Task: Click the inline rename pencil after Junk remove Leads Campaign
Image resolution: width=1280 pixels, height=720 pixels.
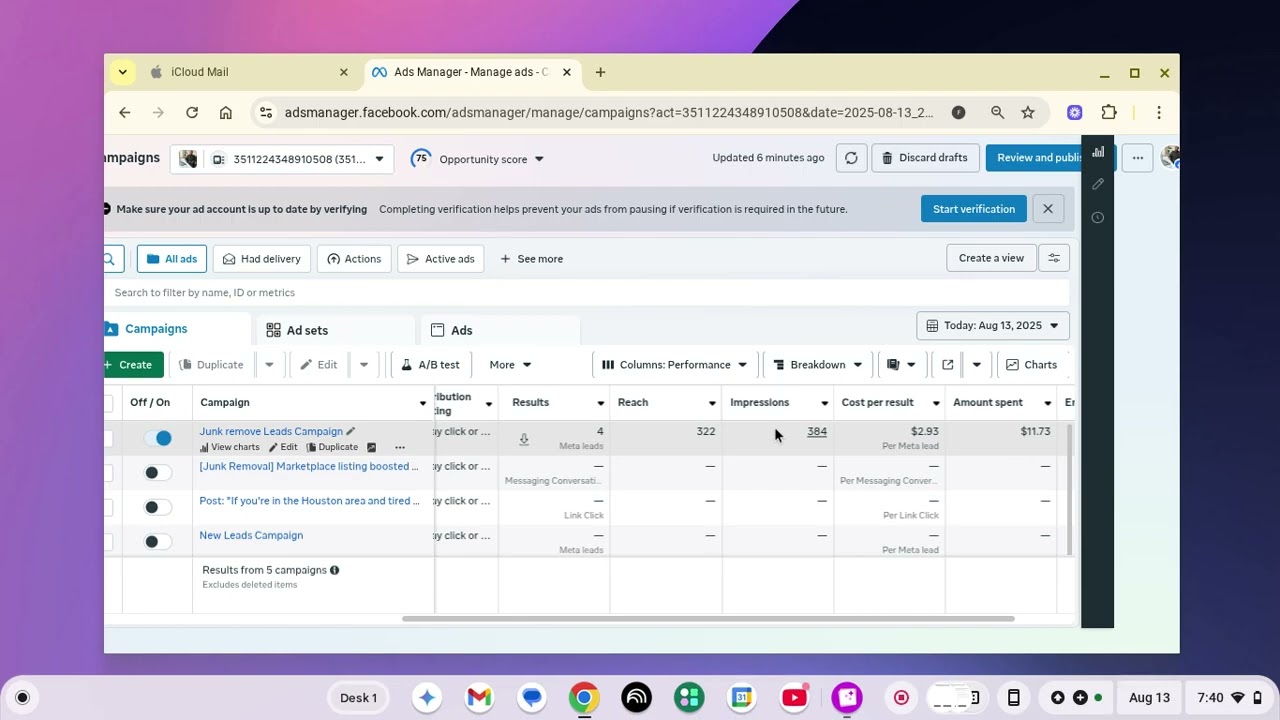Action: point(350,431)
